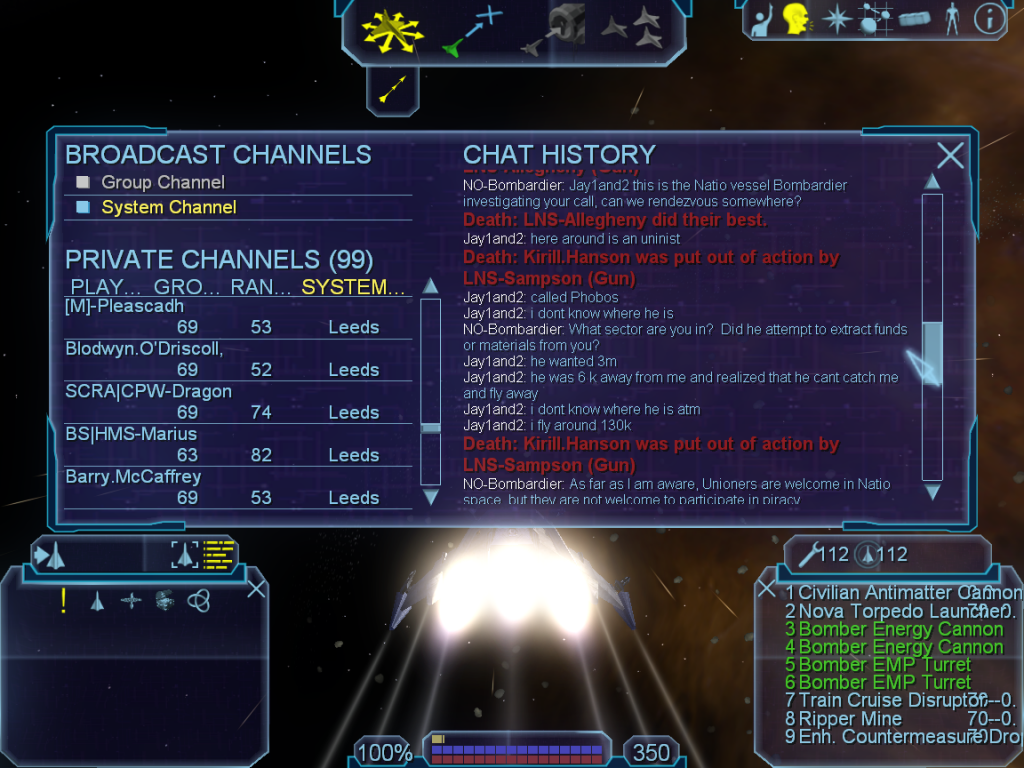The width and height of the screenshot is (1024, 768).
Task: Toggle the System Channel checkbox
Action: tap(83, 207)
